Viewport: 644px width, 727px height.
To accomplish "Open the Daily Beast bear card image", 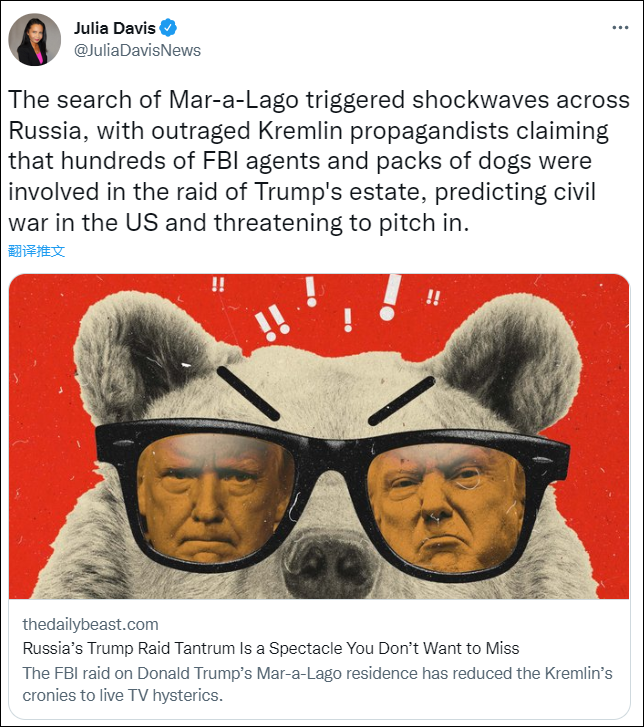I will (319, 436).
